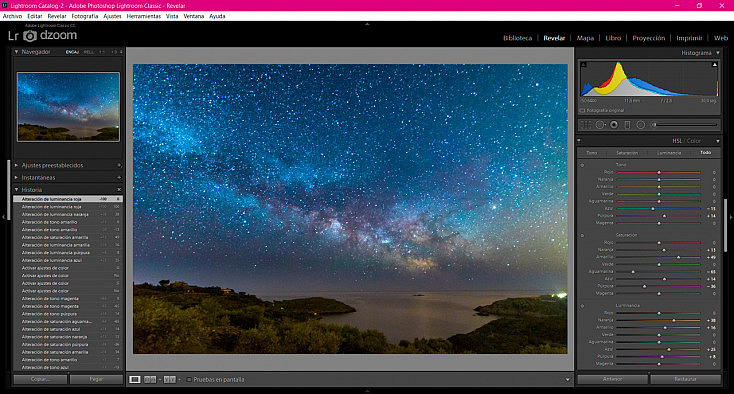Toggle the HSL panel on/off switch
734x394 pixels.
click(579, 141)
